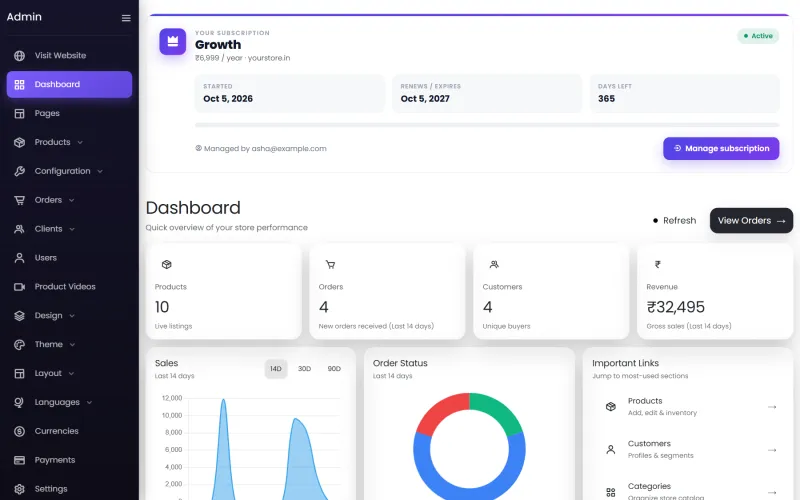The image size is (800, 500).
Task: Click the Dashboard grid icon in sidebar
Action: (19, 85)
